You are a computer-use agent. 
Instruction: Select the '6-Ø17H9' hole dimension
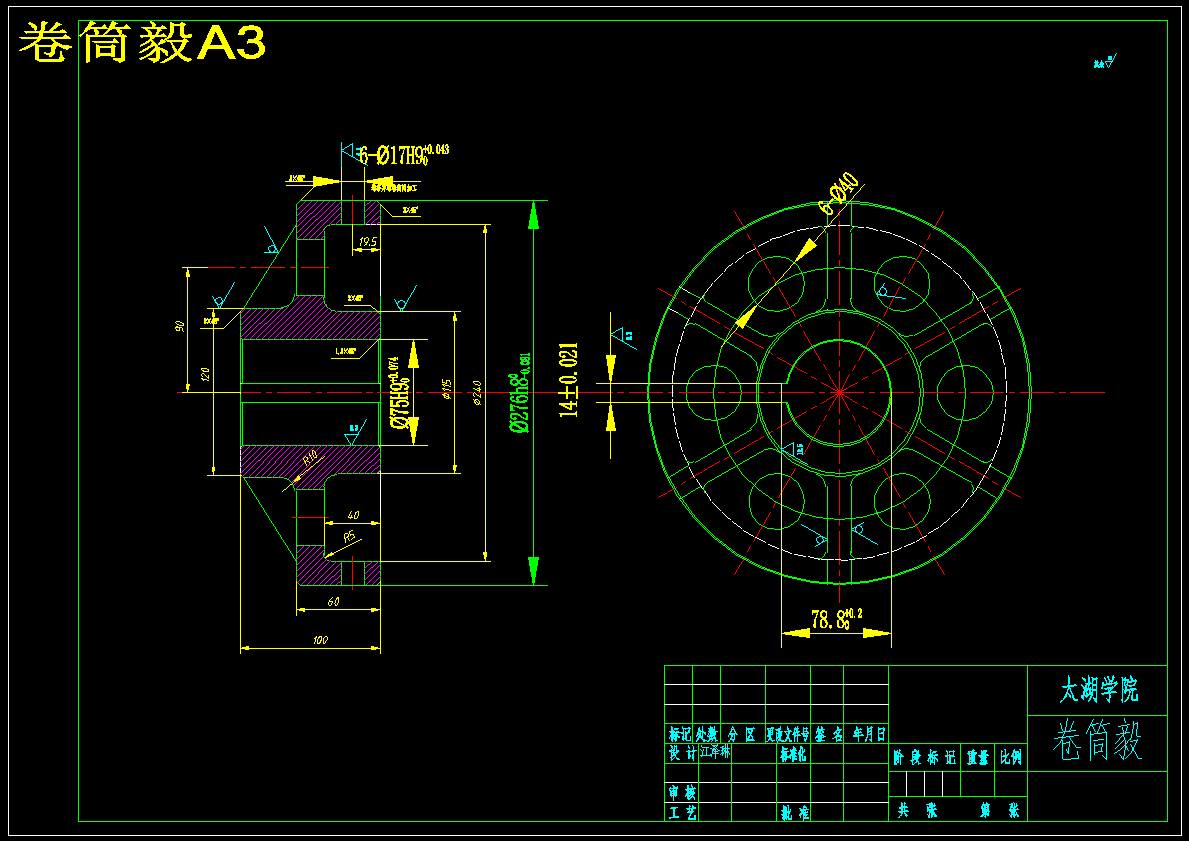tap(403, 154)
